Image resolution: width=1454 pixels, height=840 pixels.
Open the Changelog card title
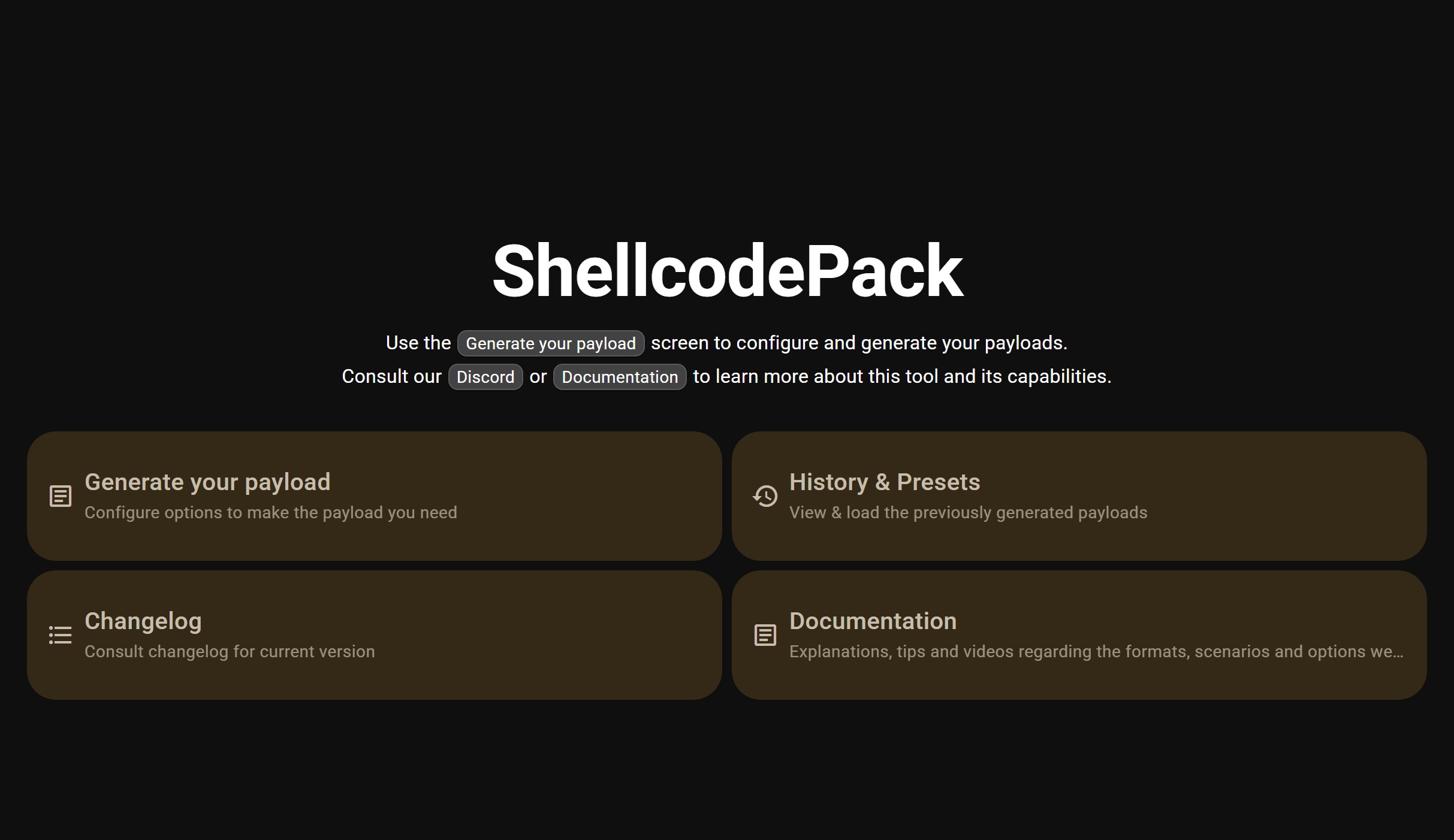[143, 621]
